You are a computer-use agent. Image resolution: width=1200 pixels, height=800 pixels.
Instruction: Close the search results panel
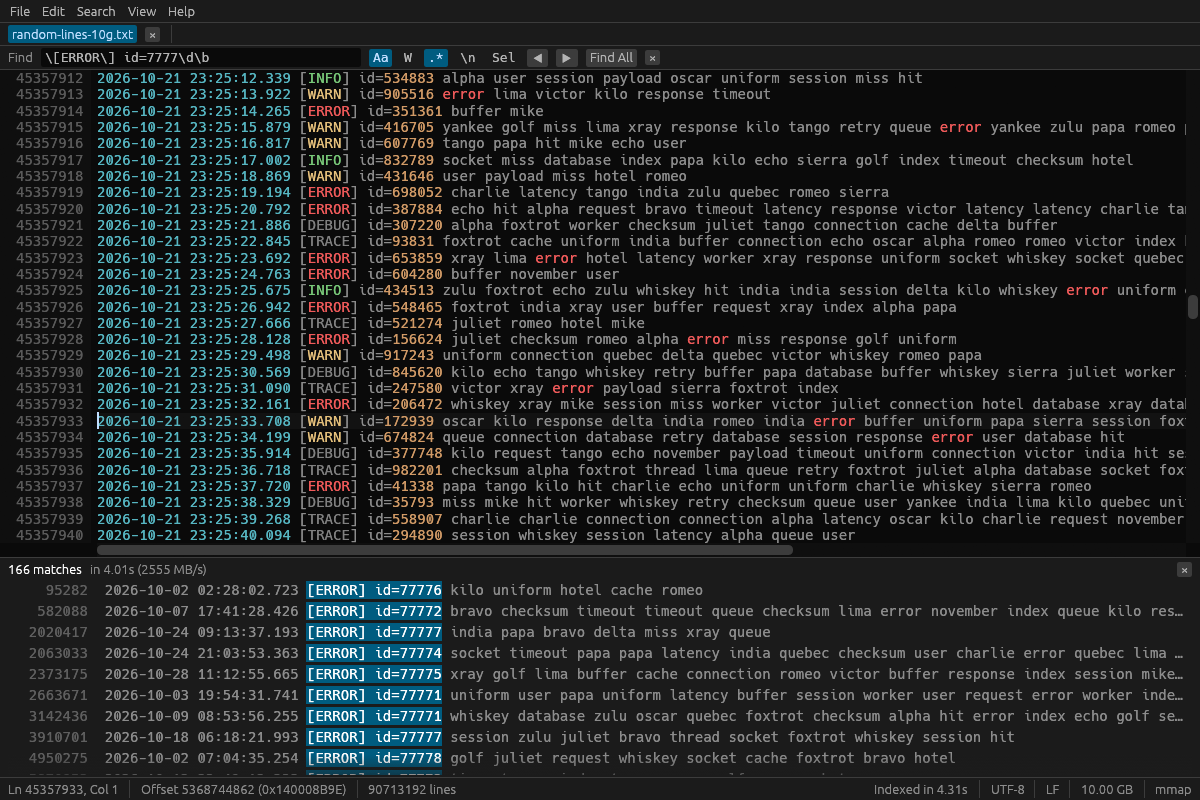(1184, 570)
